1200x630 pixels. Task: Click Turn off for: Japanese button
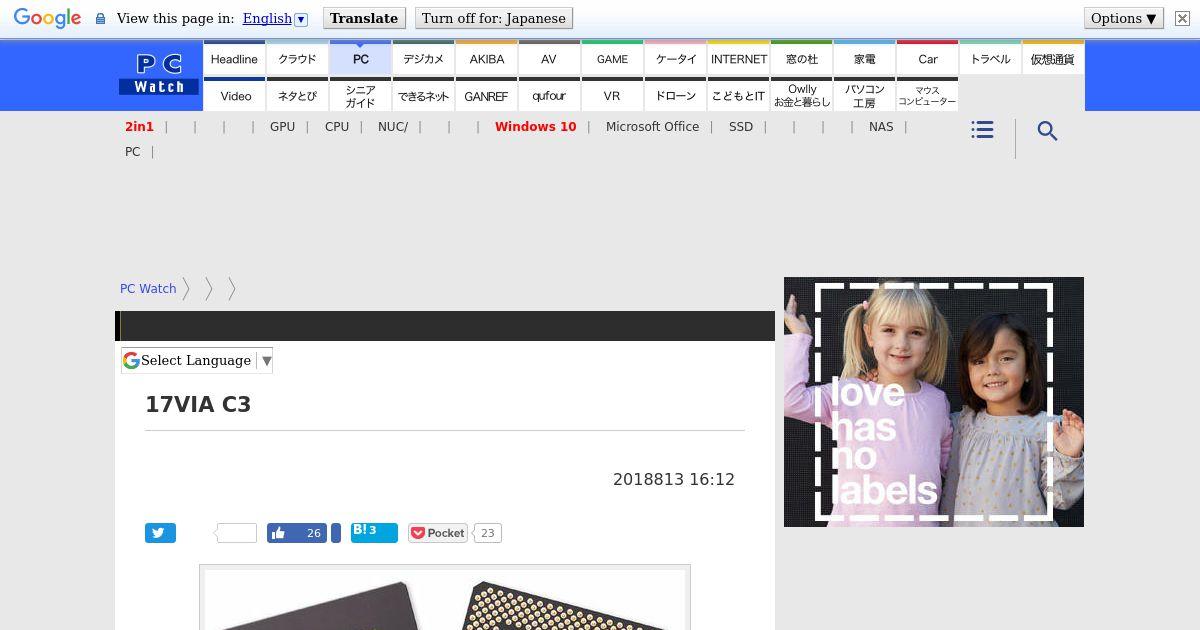pyautogui.click(x=494, y=18)
